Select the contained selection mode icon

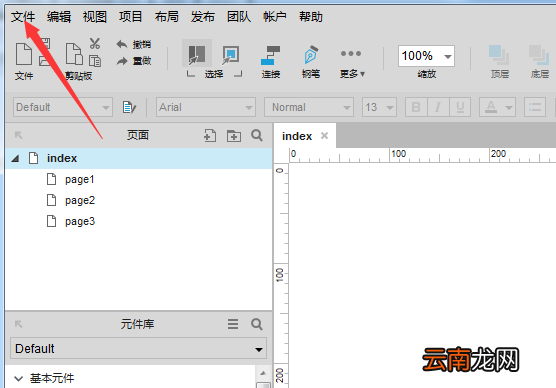(x=231, y=54)
